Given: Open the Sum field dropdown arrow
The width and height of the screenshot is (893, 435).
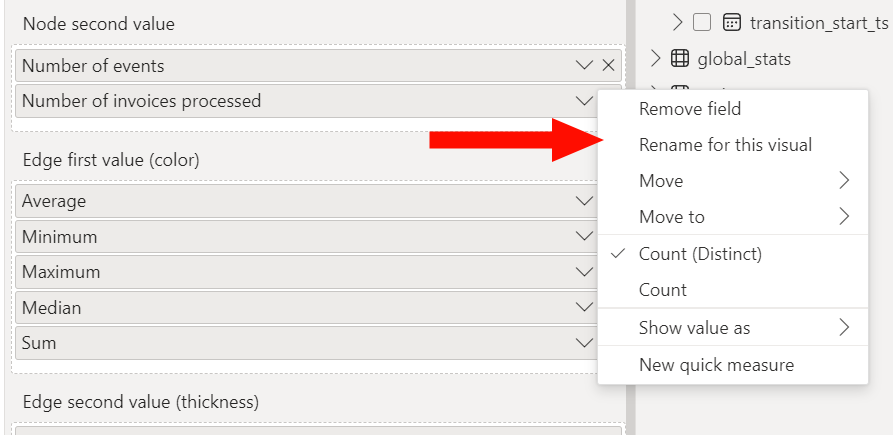Looking at the screenshot, I should click(584, 343).
